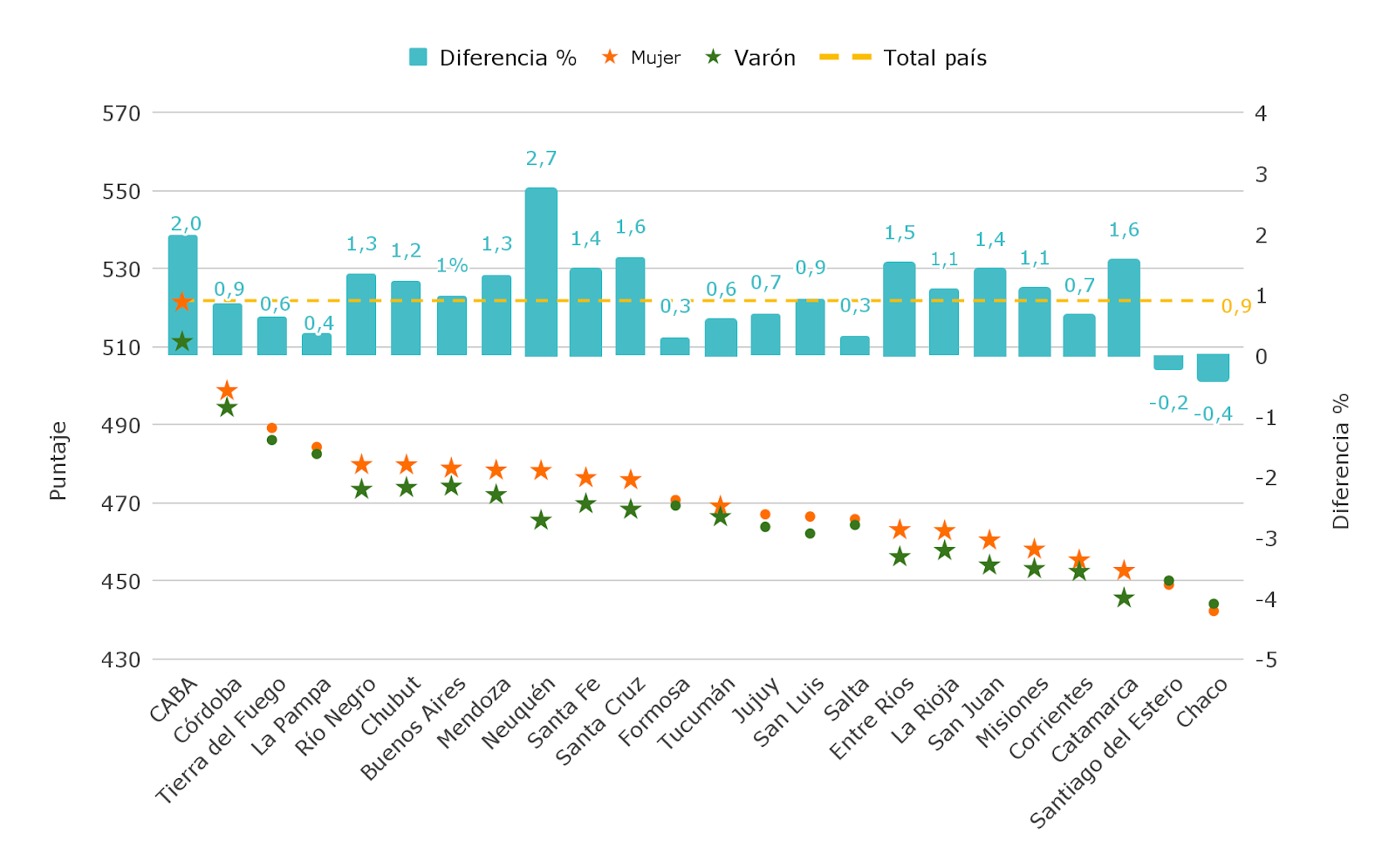Select the Catamarca bar labeled 1,6
This screenshot has height=868, width=1396.
click(x=1124, y=307)
